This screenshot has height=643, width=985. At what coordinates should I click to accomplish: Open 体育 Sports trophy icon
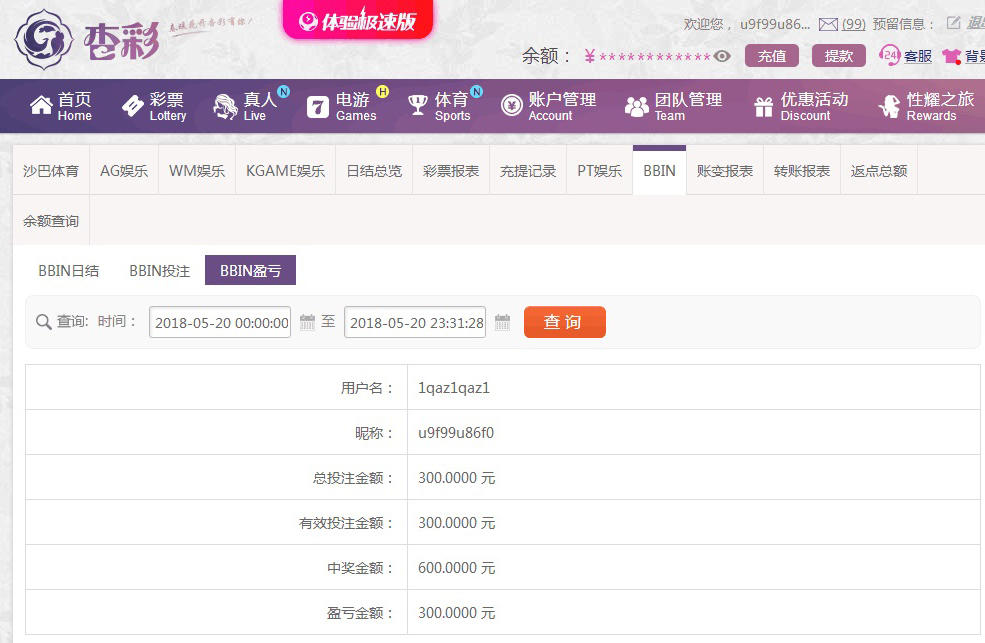click(x=418, y=105)
